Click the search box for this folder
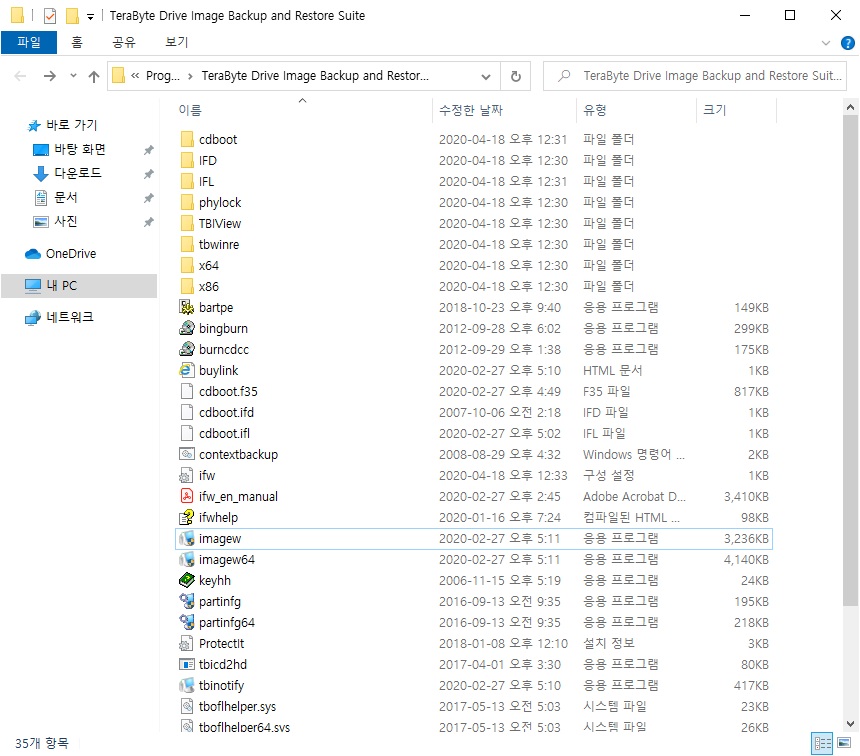Screen dimensions: 860x756 pyautogui.click(x=695, y=76)
